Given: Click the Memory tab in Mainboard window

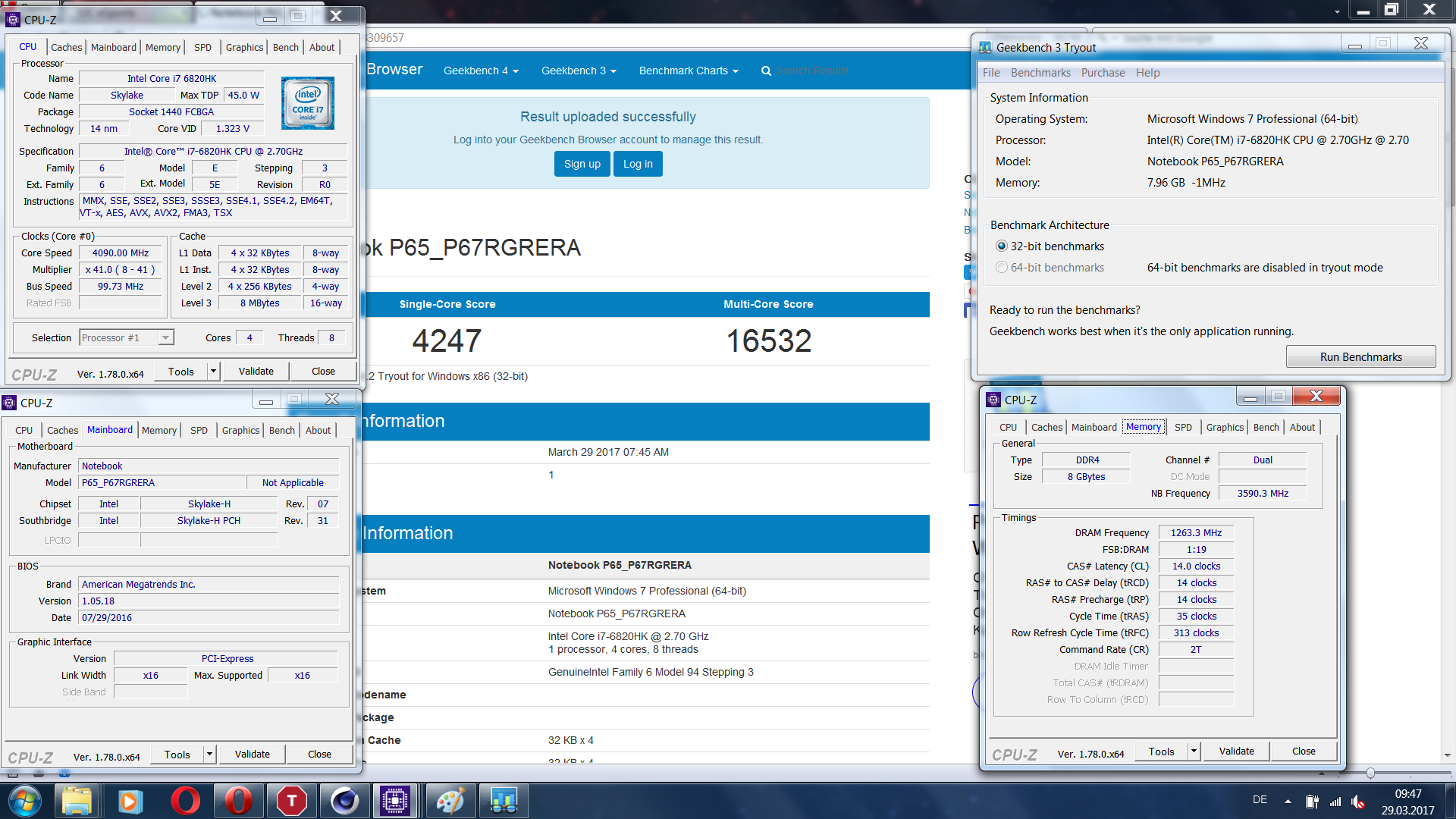Looking at the screenshot, I should (159, 430).
